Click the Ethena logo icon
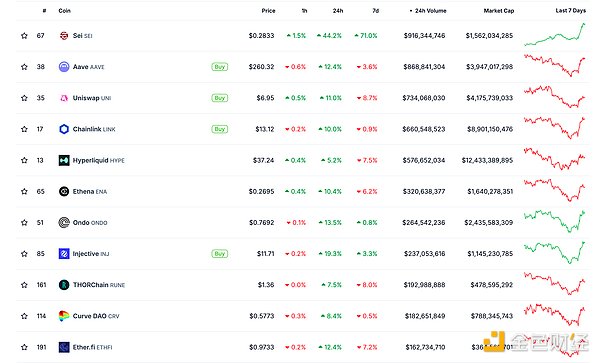The height and width of the screenshot is (363, 600). (x=64, y=191)
